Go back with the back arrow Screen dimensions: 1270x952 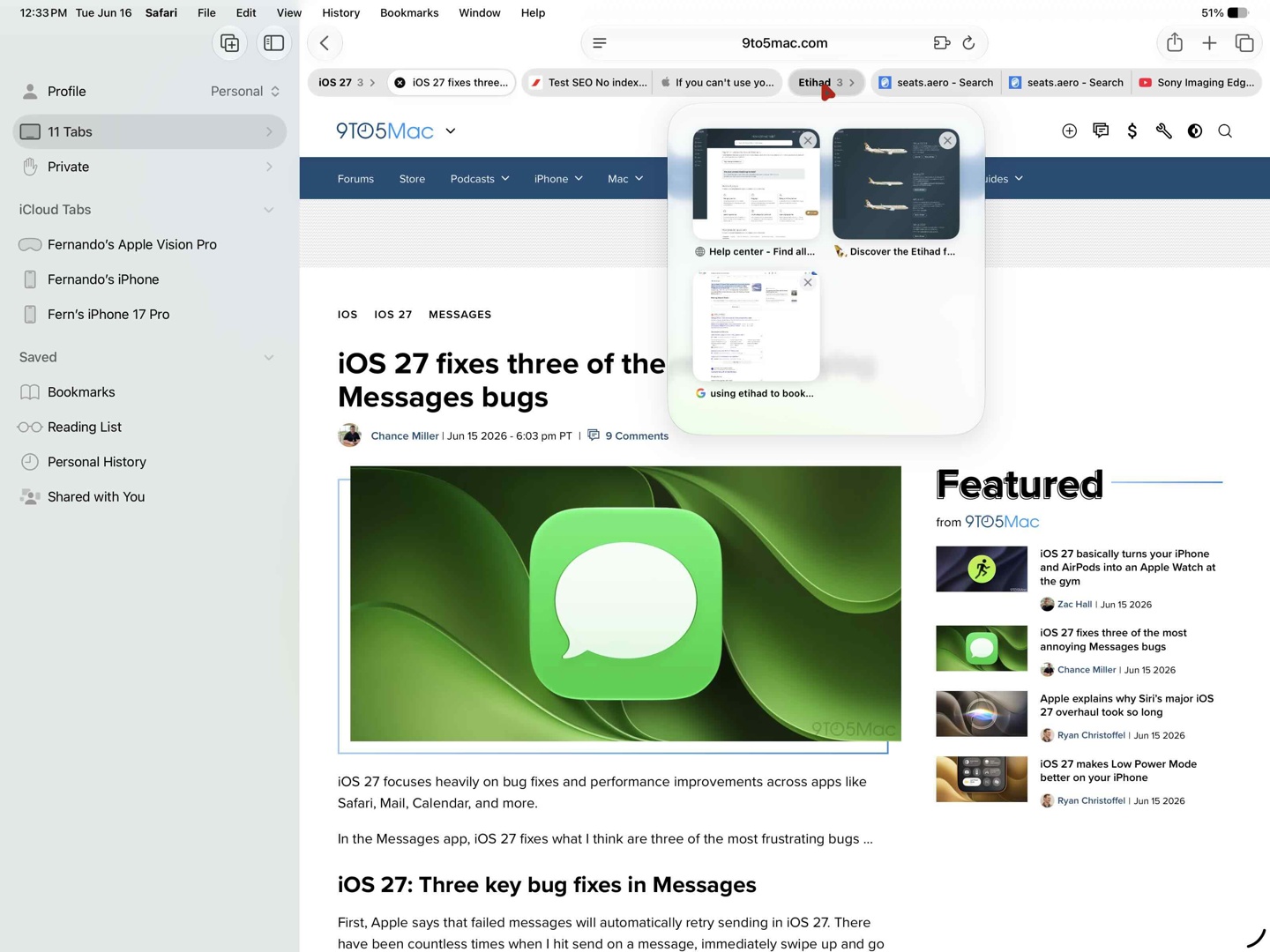tap(325, 43)
